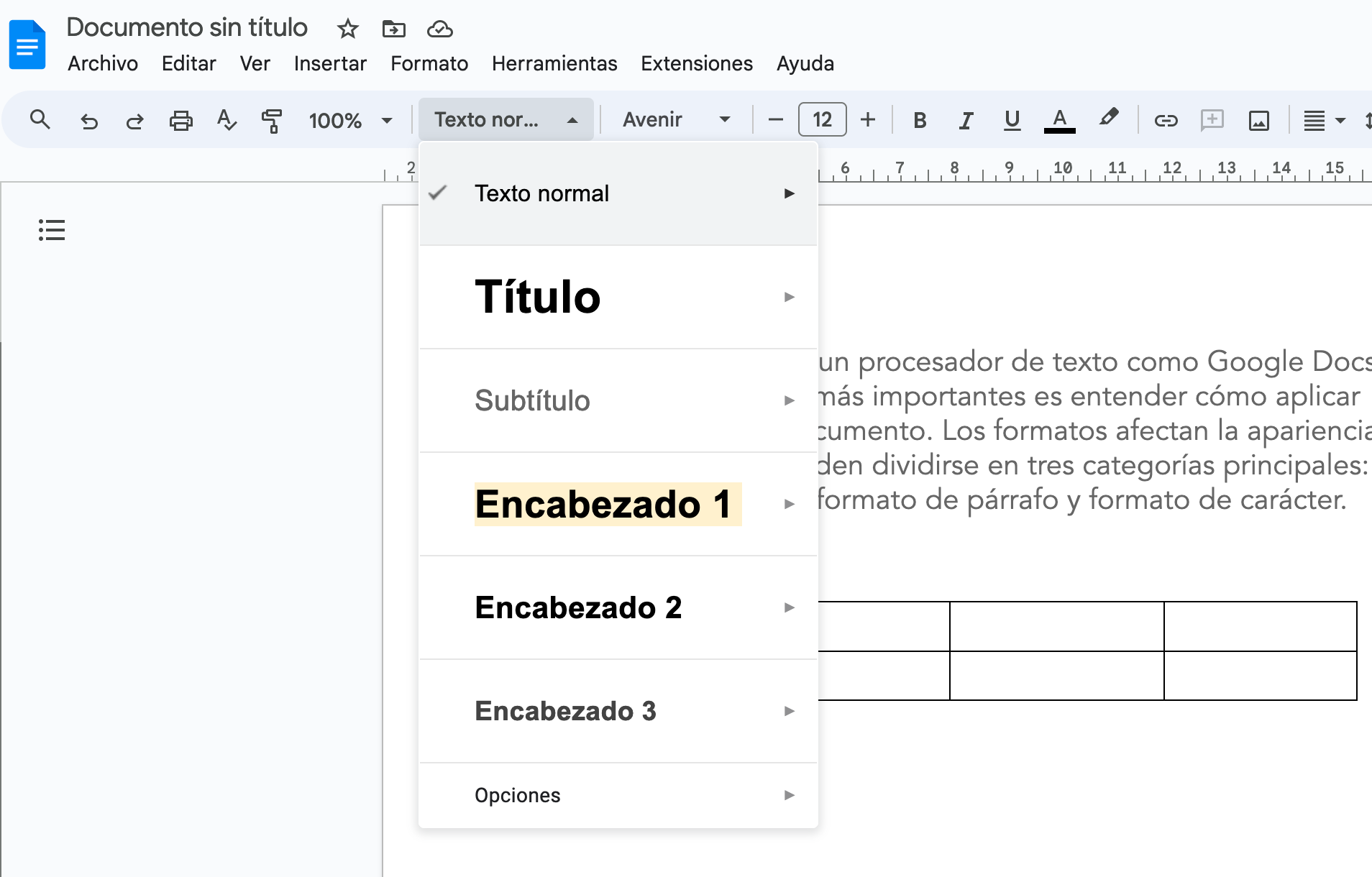Open the Avenir font dropdown
1372x877 pixels.
click(x=674, y=119)
